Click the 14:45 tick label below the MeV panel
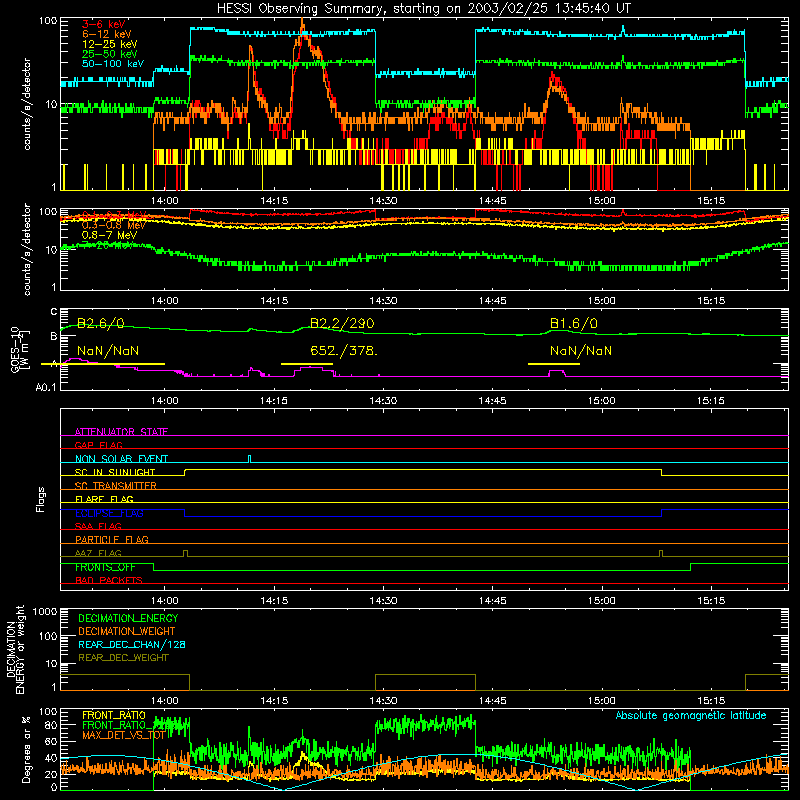Screen dimensions: 800x800 coord(492,301)
